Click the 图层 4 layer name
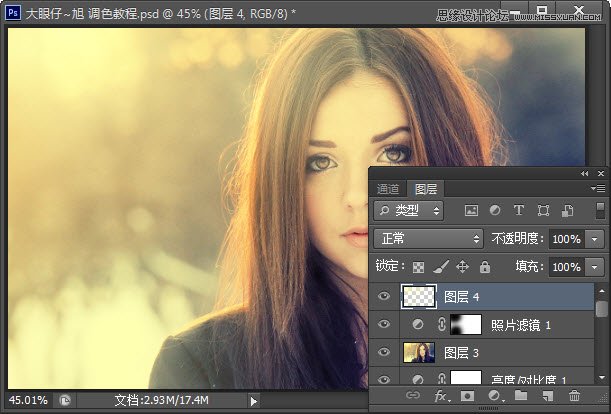 pyautogui.click(x=461, y=297)
